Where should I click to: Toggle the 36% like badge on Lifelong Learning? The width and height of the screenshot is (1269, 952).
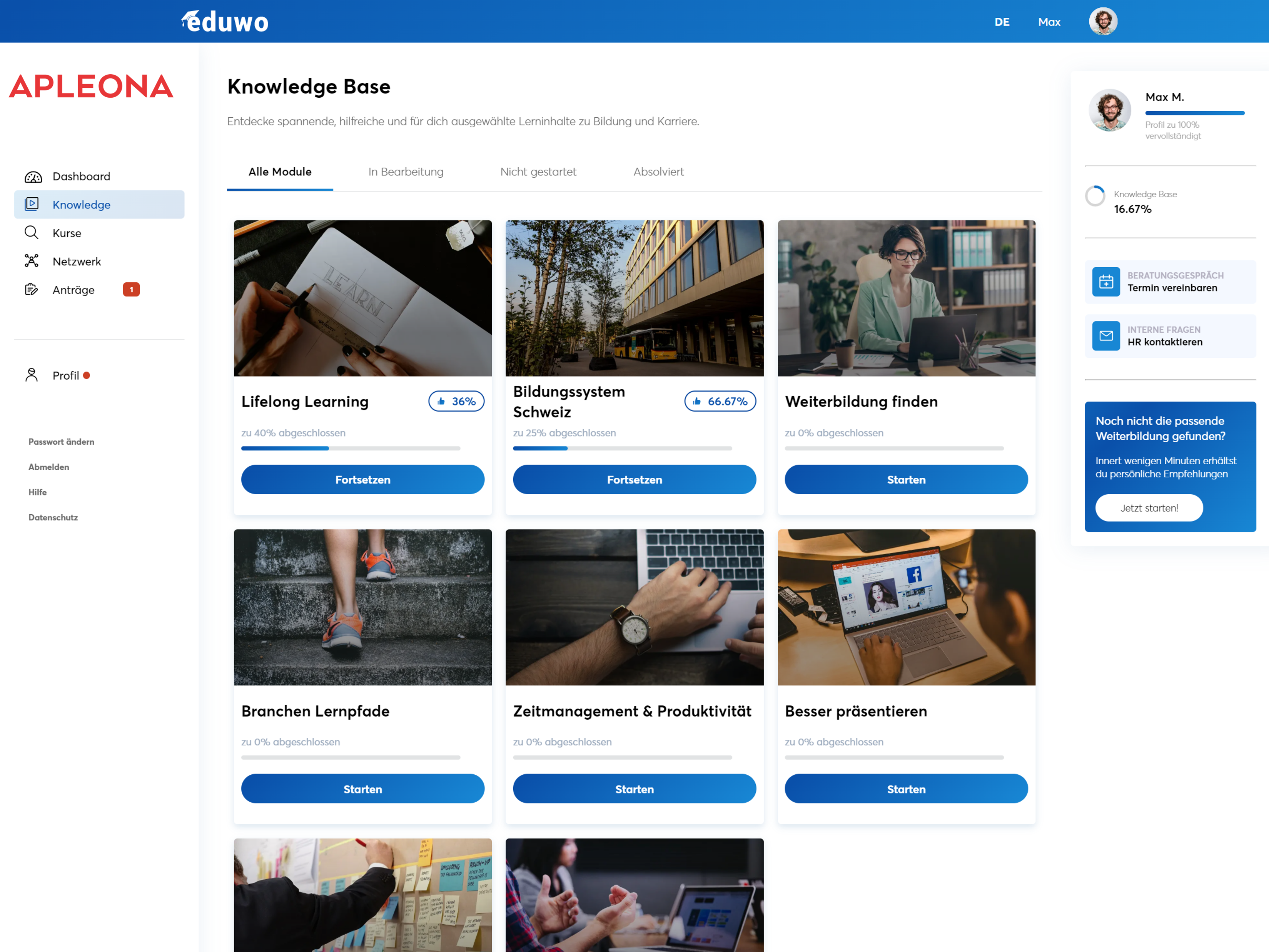456,402
